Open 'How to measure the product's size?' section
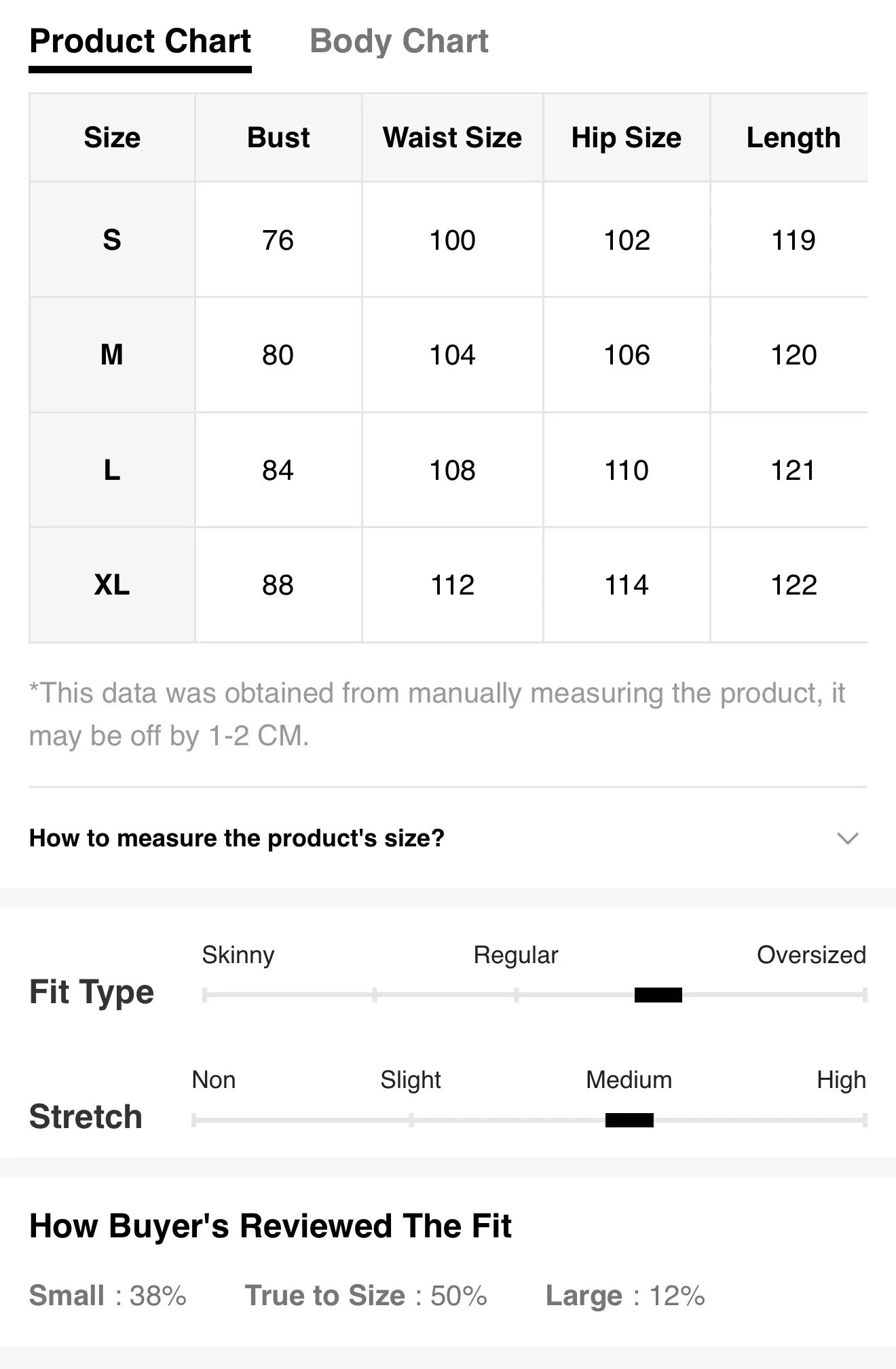 point(237,838)
